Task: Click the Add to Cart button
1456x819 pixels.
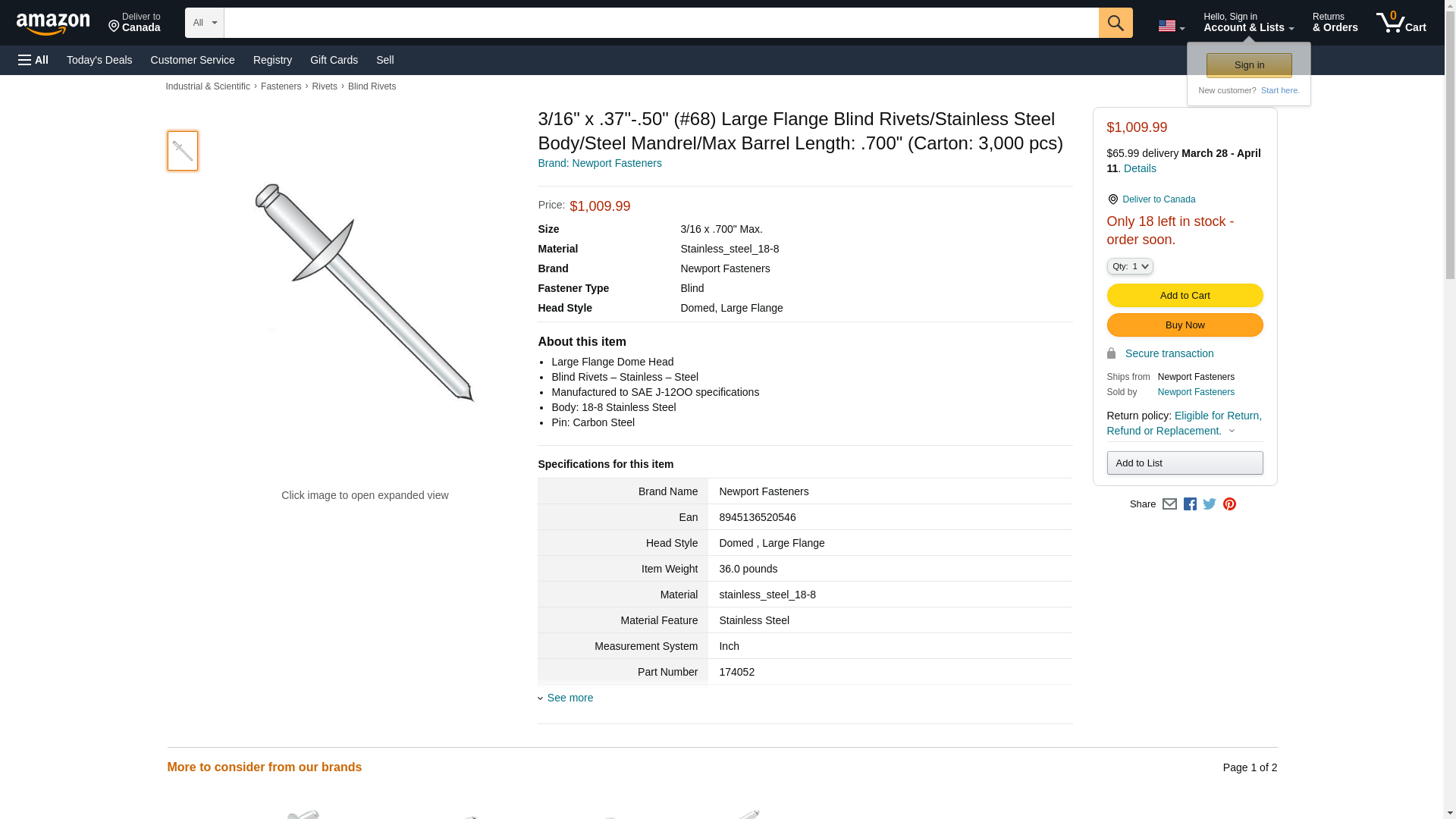Action: [1184, 295]
